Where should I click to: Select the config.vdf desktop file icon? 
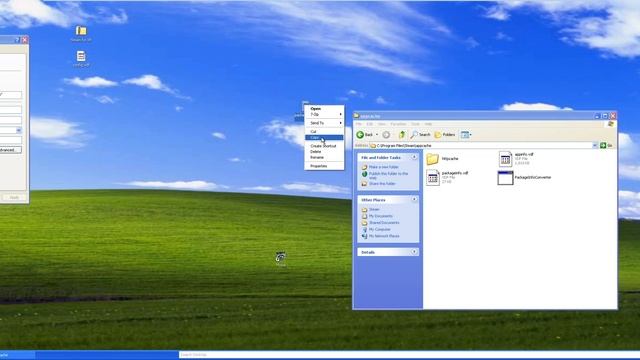(x=81, y=56)
